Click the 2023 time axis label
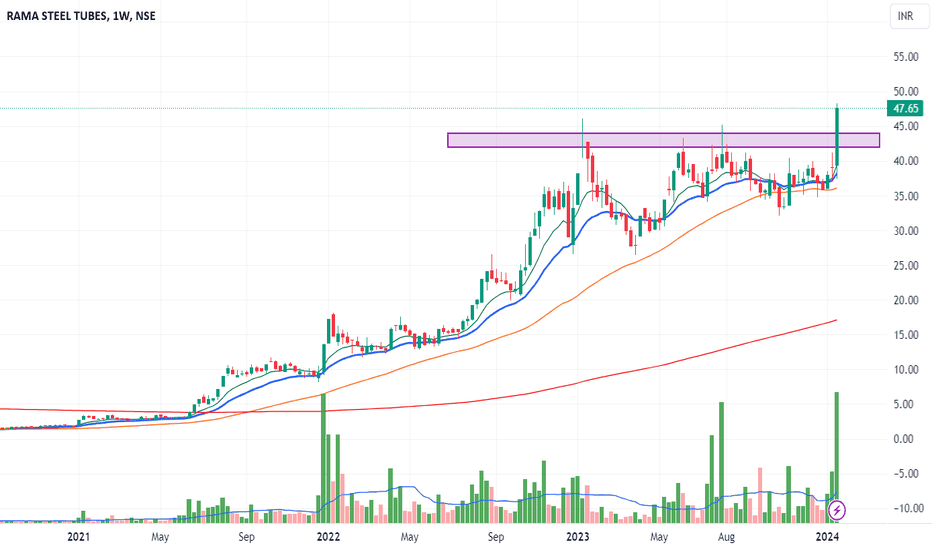932x550 pixels. pyautogui.click(x=578, y=537)
